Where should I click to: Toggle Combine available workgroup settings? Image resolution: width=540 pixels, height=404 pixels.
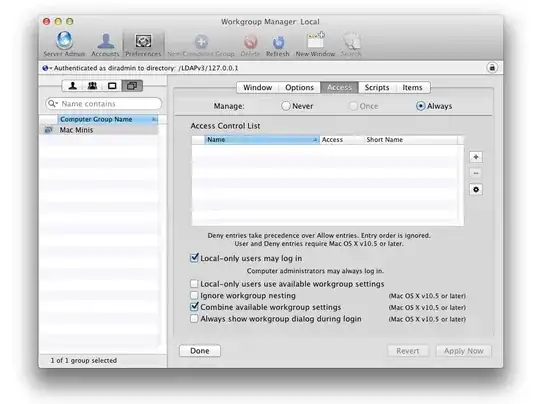point(194,307)
